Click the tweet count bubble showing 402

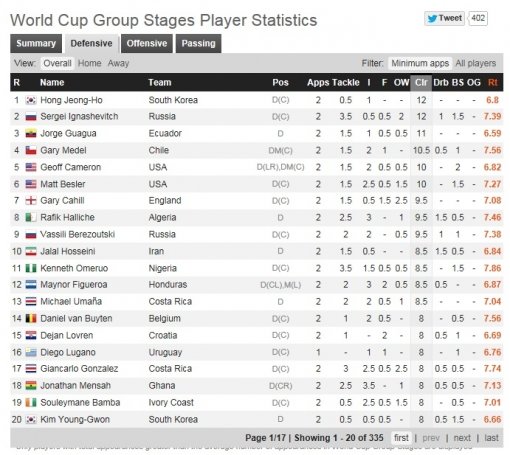478,18
